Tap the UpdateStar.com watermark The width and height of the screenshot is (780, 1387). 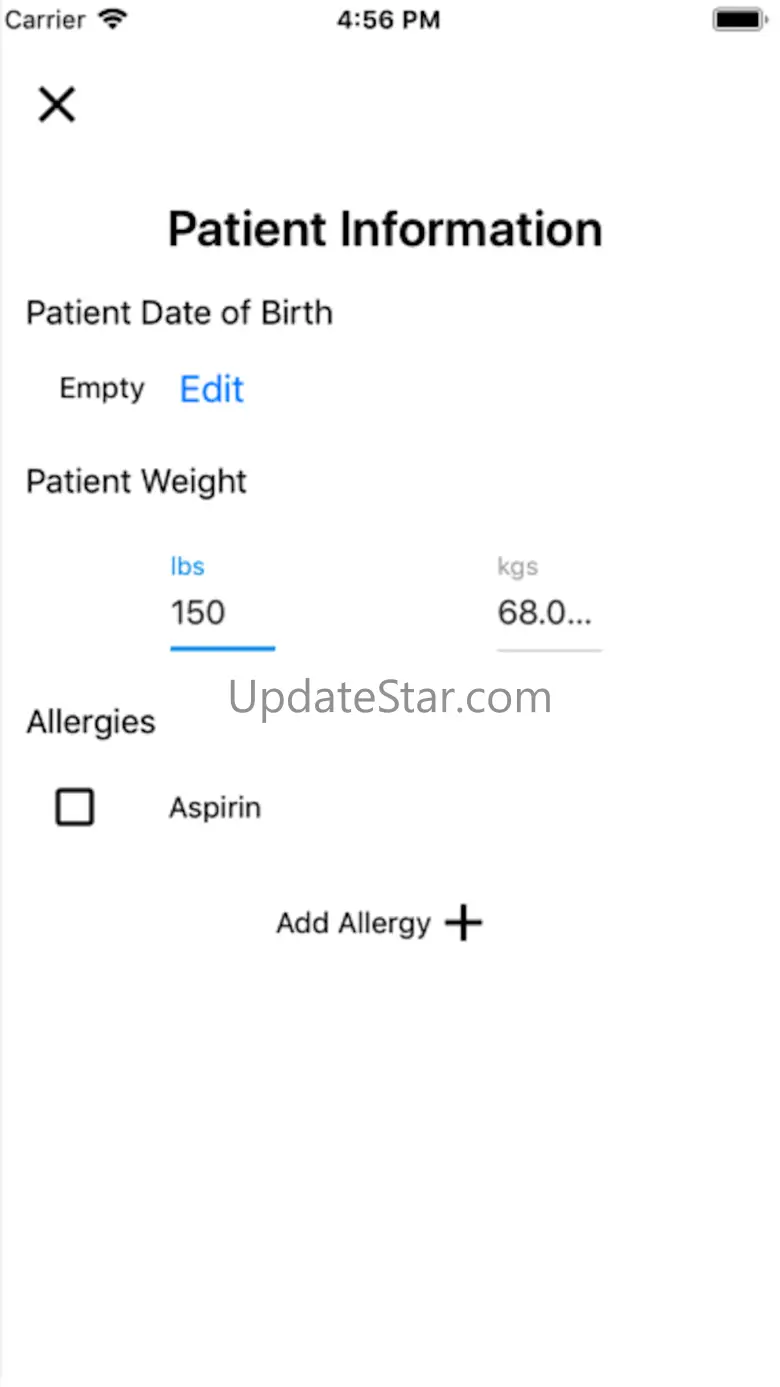click(390, 697)
